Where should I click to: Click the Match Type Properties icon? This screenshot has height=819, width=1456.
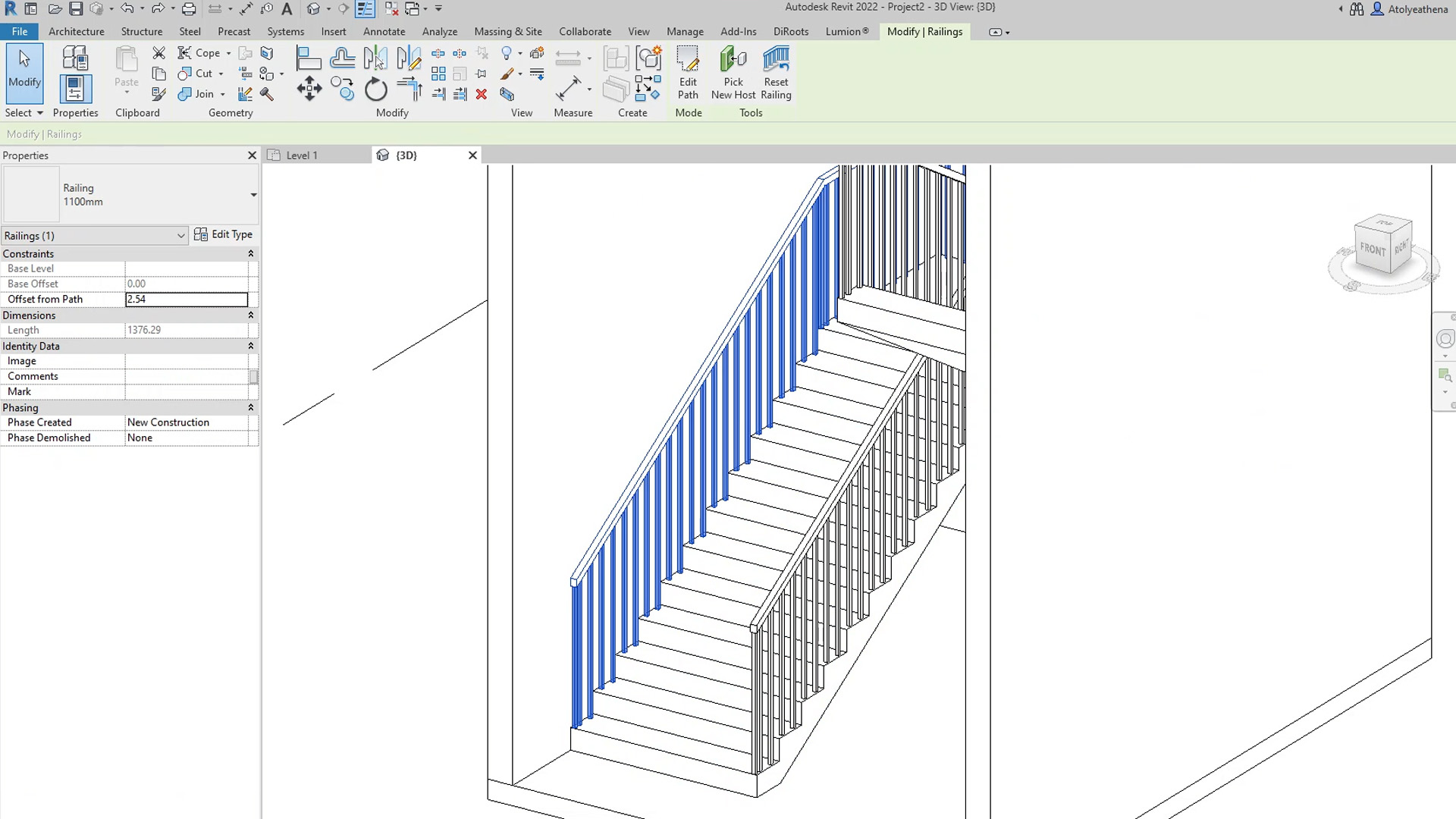pos(158,94)
